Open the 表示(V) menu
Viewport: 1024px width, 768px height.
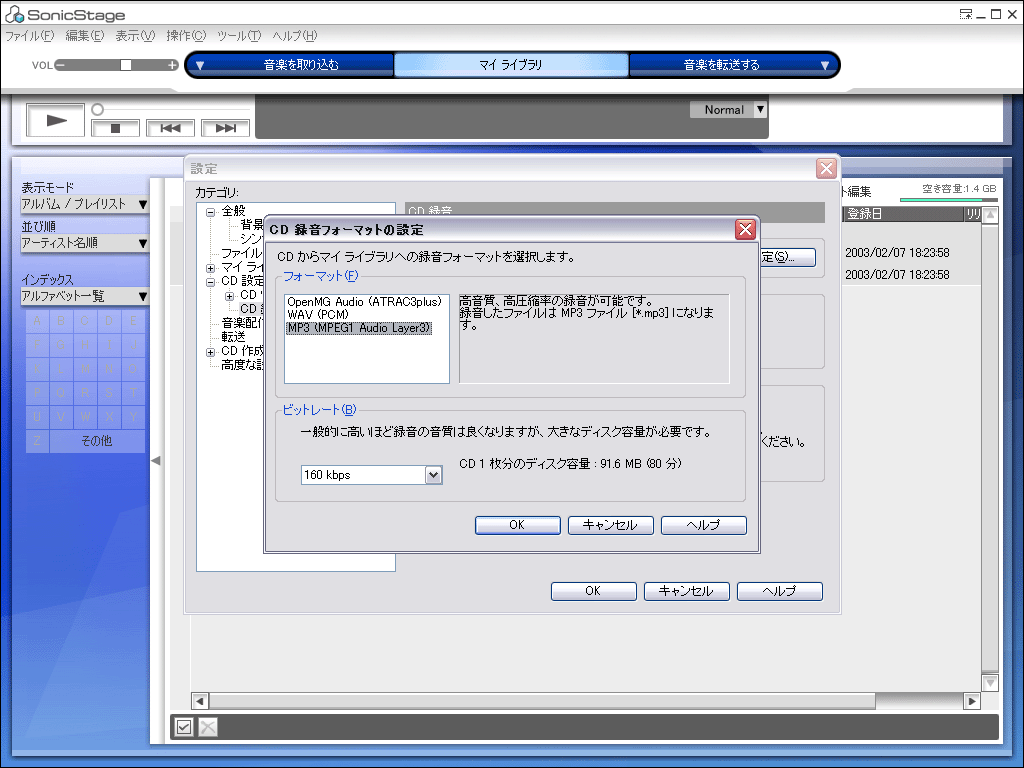pyautogui.click(x=135, y=36)
